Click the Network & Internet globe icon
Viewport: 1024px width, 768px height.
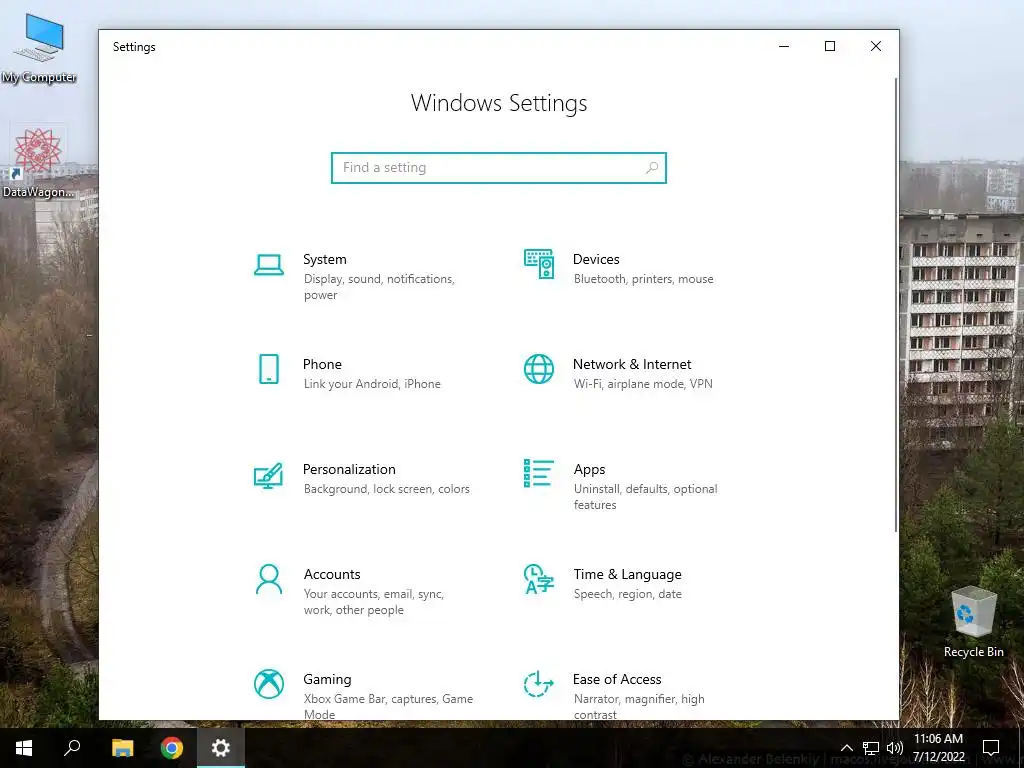coord(539,369)
